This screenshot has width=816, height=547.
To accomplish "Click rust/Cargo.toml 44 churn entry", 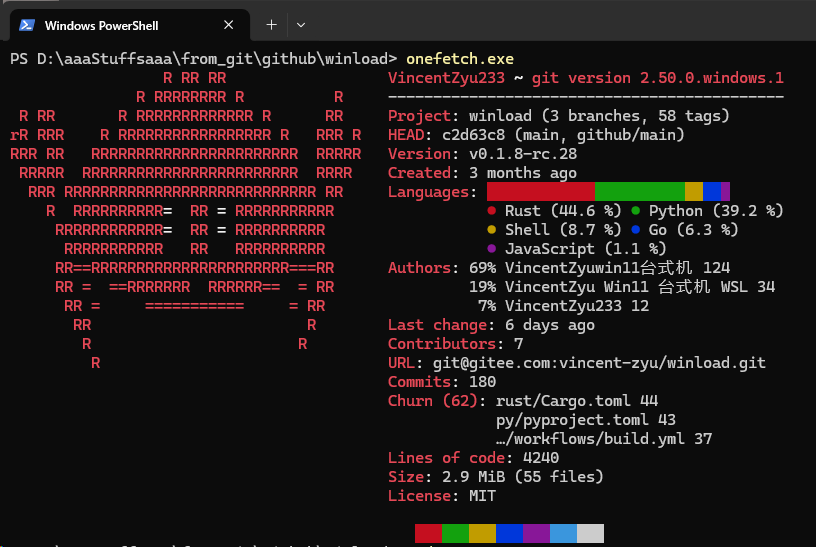I will point(577,401).
